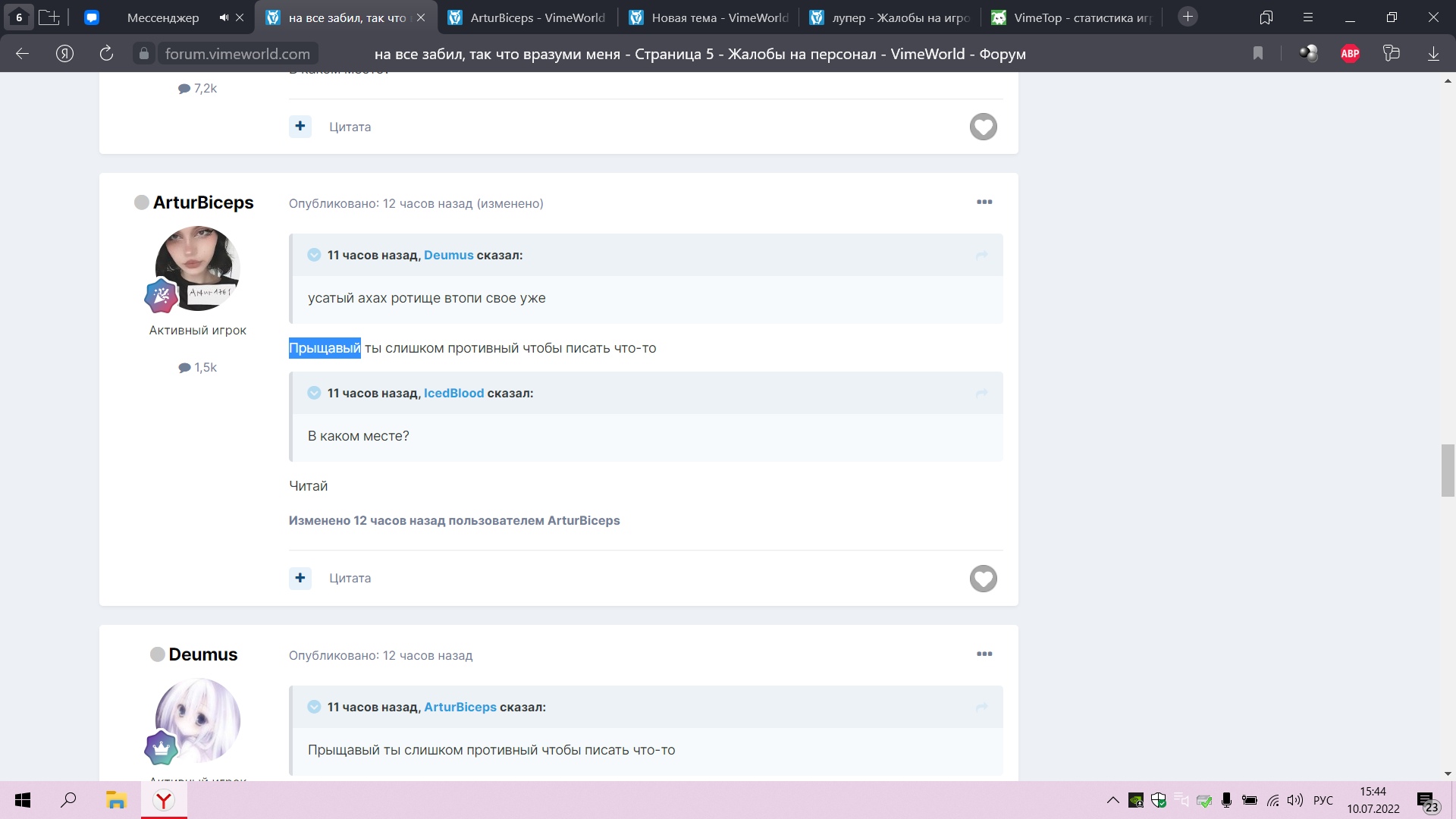Open the IcedBlood profile link in the quote
This screenshot has height=819, width=1456.
tap(453, 393)
